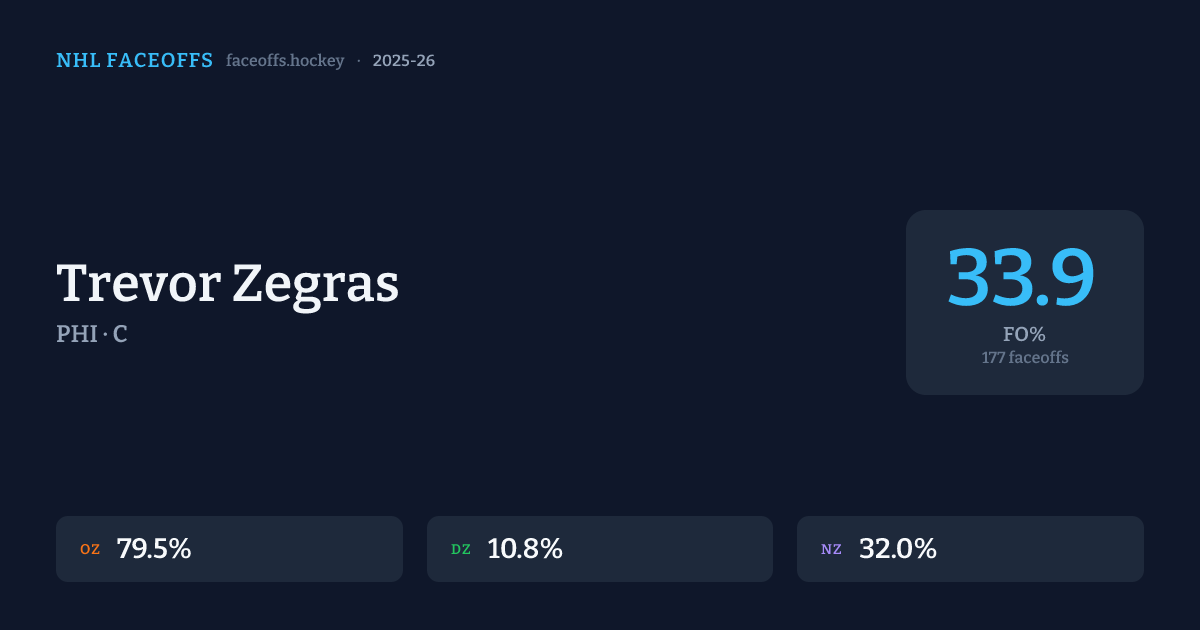Viewport: 1200px width, 630px height.
Task: Click empty space in the OZ stat card
Action: click(x=300, y=549)
